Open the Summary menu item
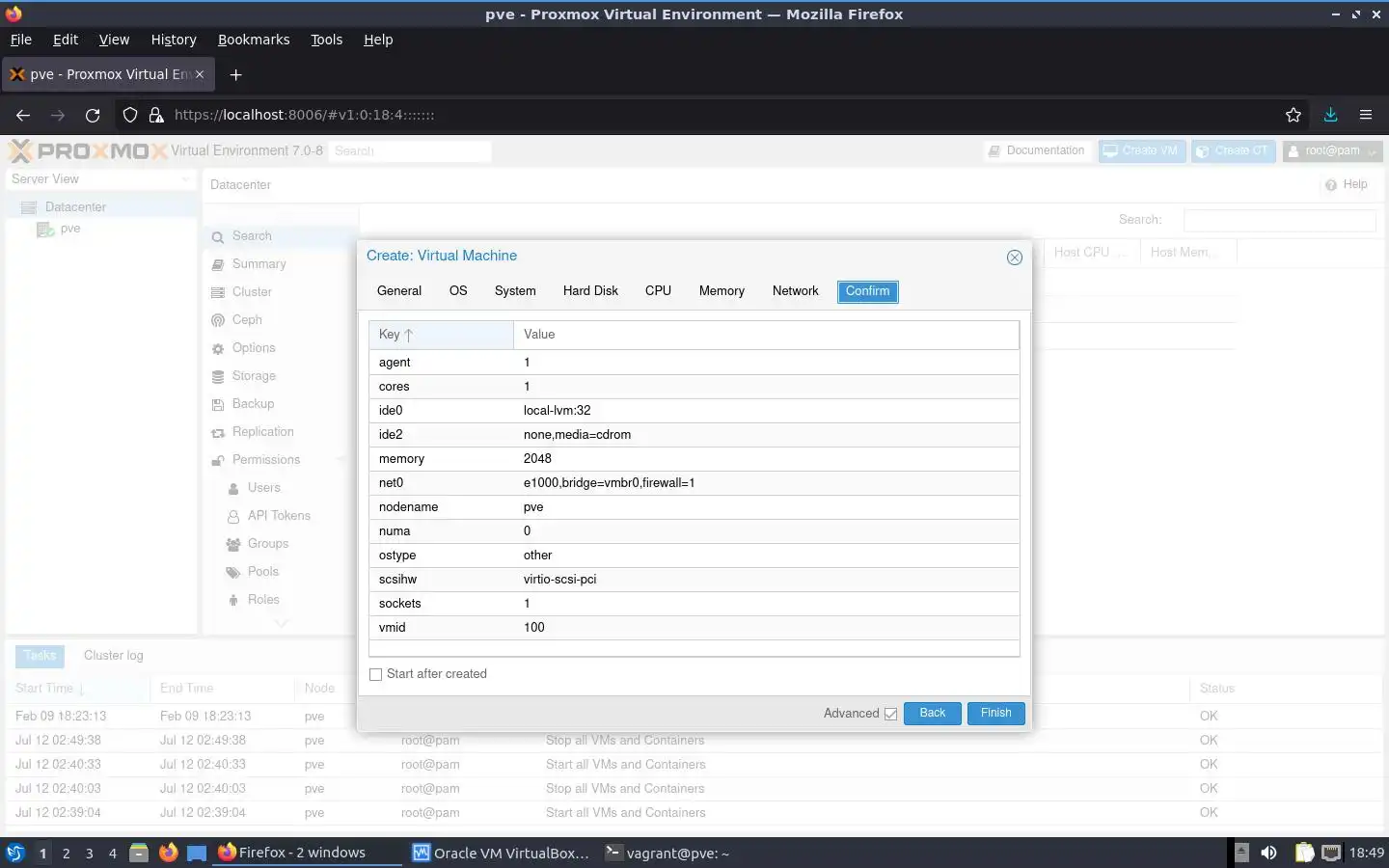This screenshot has height=868, width=1389. 280,264
